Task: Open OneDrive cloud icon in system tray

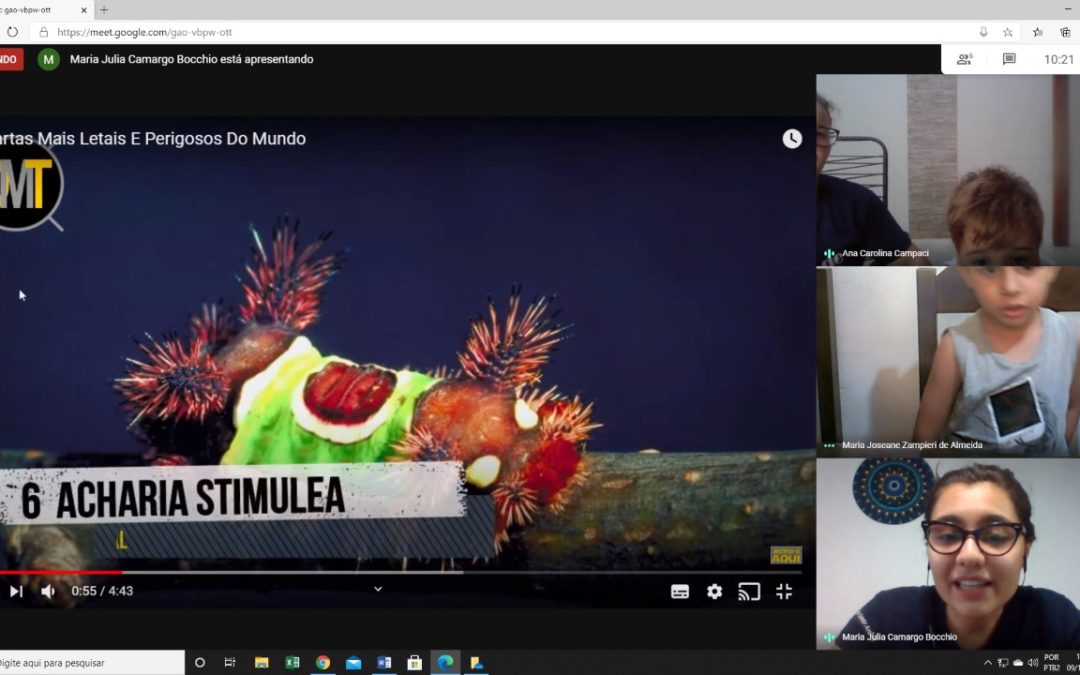Action: (x=1018, y=663)
